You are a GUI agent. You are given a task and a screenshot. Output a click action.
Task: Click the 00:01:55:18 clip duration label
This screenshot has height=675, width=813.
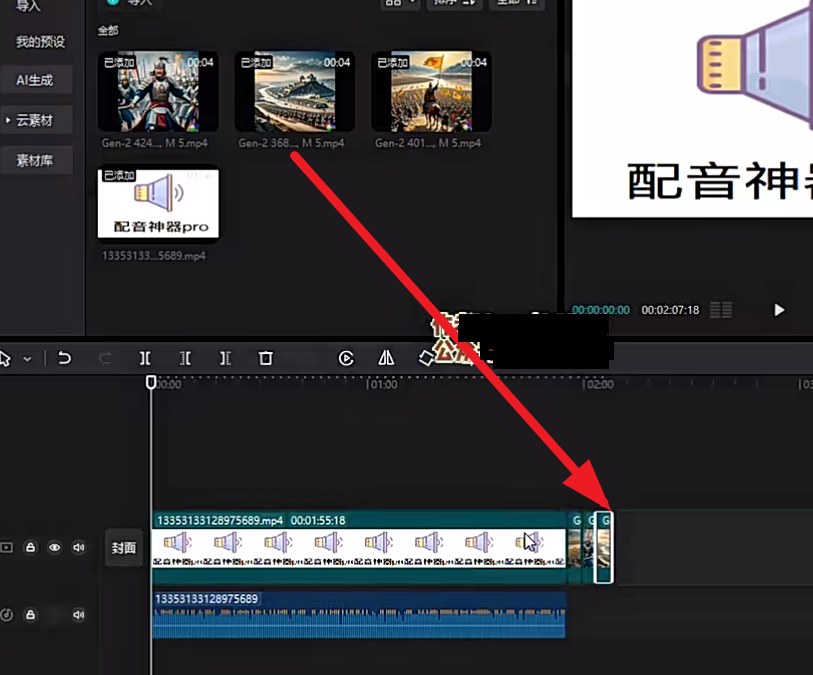318,521
